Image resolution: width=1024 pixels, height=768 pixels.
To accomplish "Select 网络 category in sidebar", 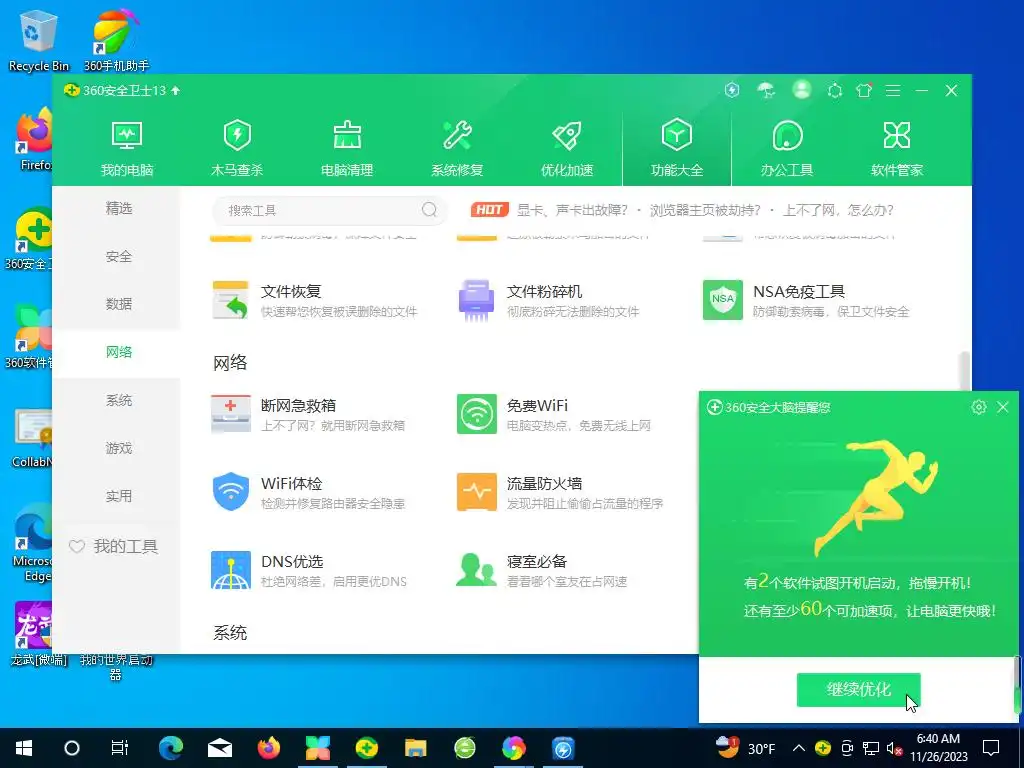I will [119, 352].
